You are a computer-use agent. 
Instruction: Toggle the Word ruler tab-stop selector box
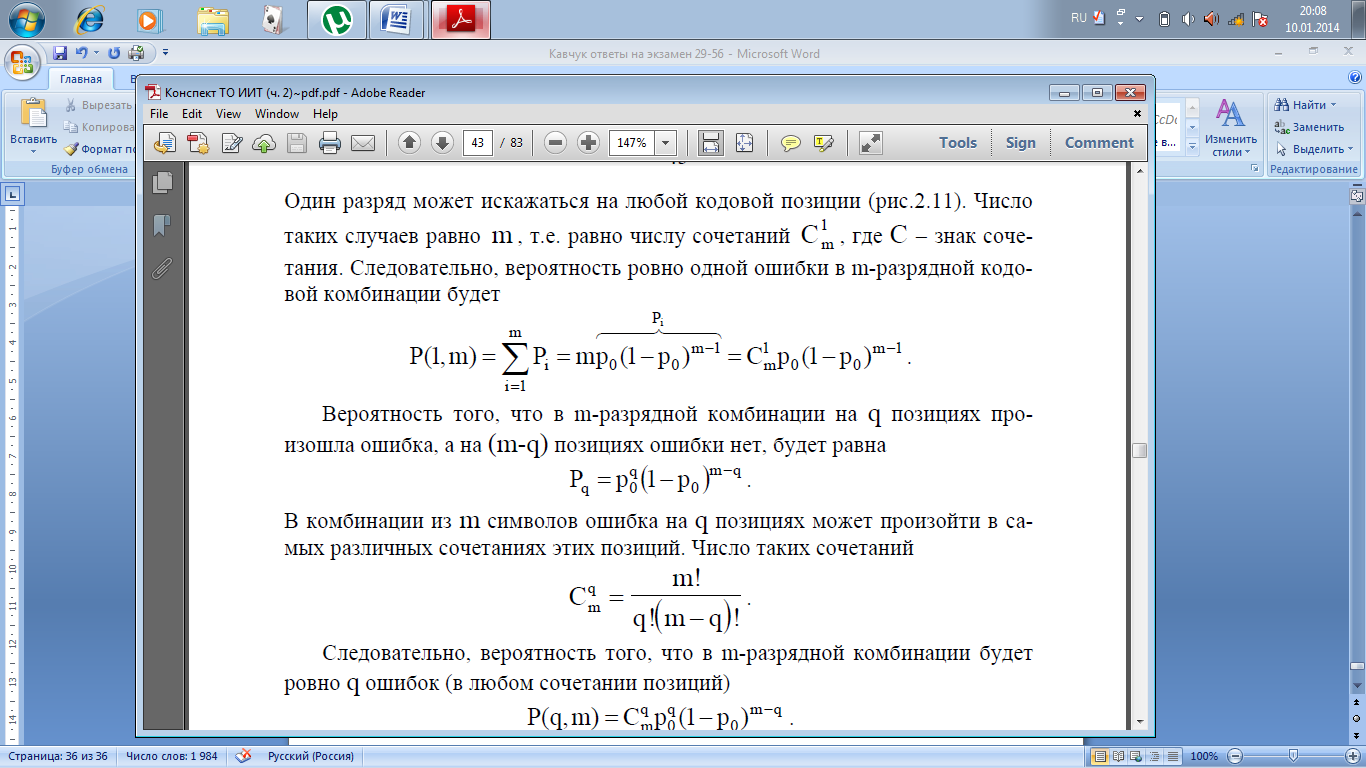click(x=12, y=193)
